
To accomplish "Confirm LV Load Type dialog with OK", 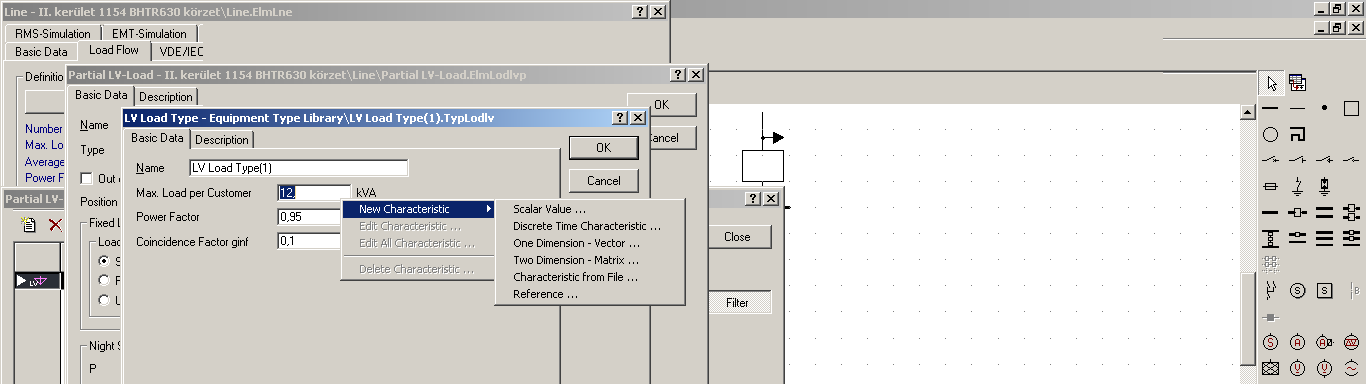I will (603, 148).
